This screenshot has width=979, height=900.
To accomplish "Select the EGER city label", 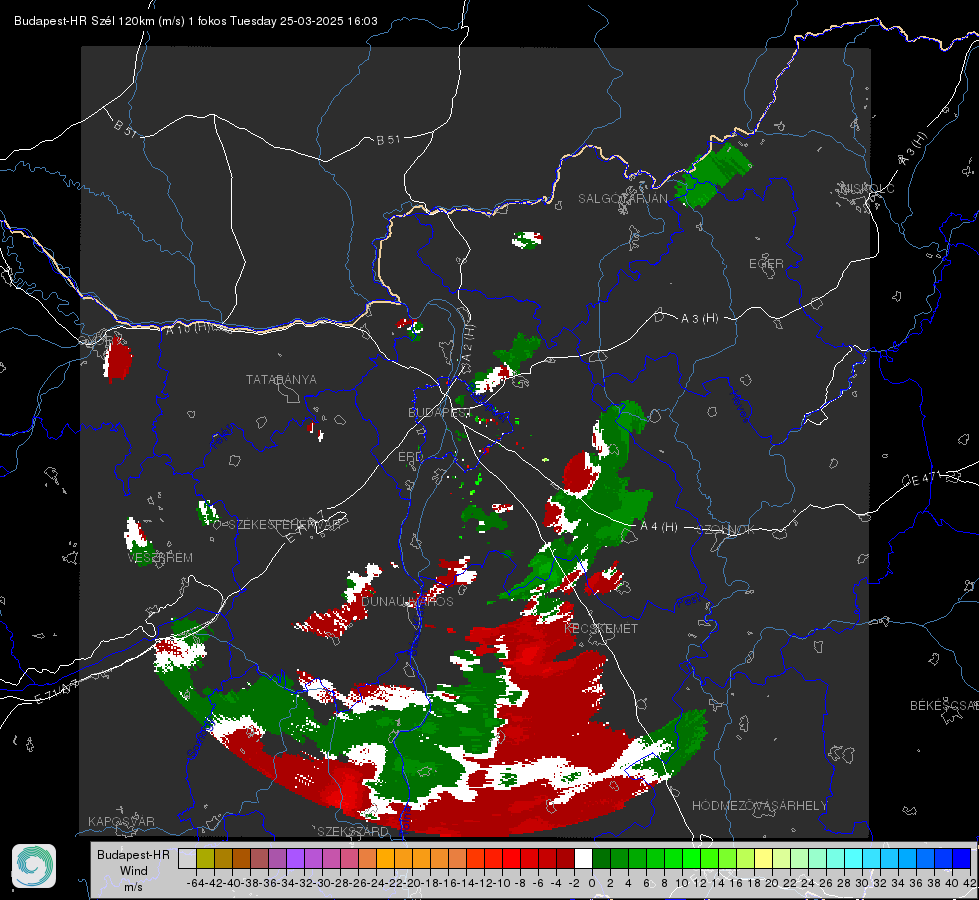I will [x=766, y=264].
